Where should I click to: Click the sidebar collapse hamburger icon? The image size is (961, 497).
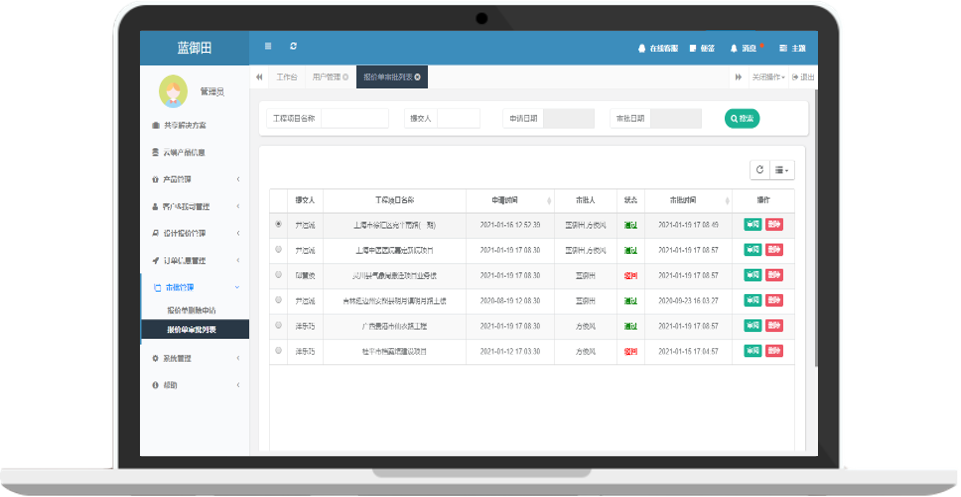tap(268, 46)
